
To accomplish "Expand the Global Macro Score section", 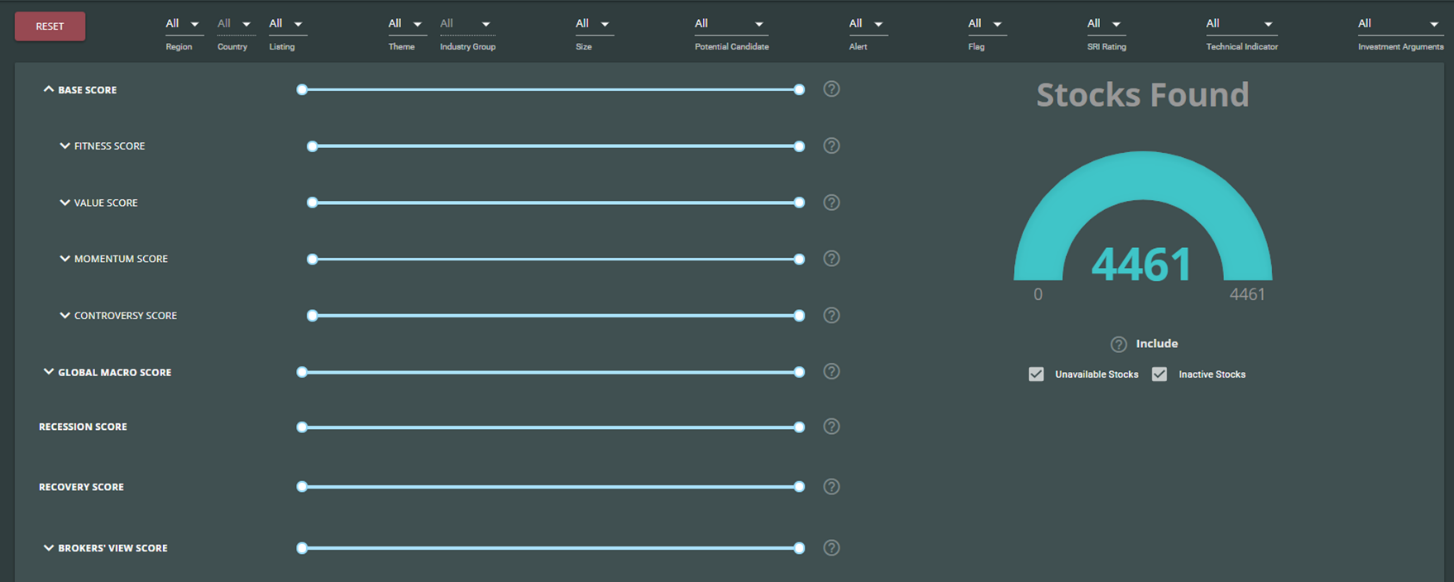I will (x=48, y=372).
